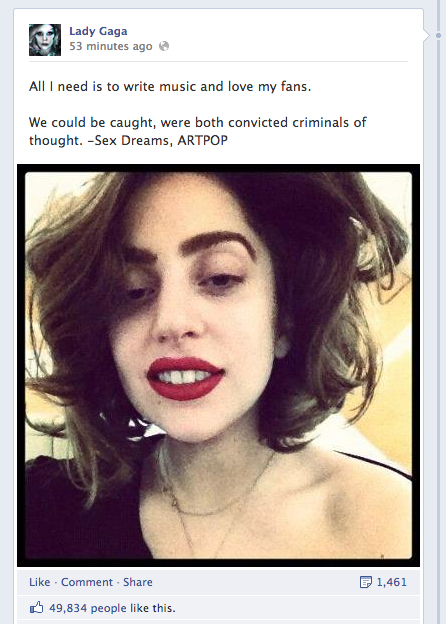The width and height of the screenshot is (446, 624).
Task: Click the like this text after people
Action: [153, 608]
